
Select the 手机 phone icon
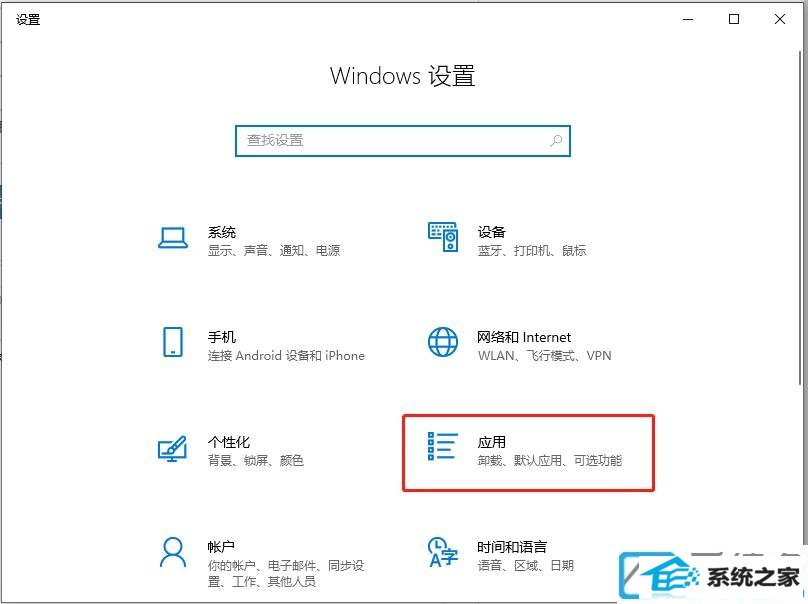tap(173, 342)
